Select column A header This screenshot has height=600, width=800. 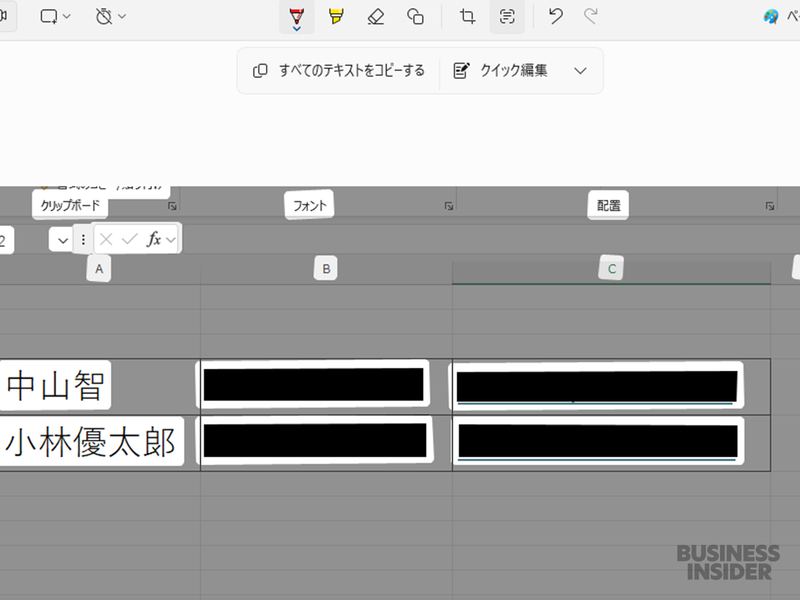99,269
